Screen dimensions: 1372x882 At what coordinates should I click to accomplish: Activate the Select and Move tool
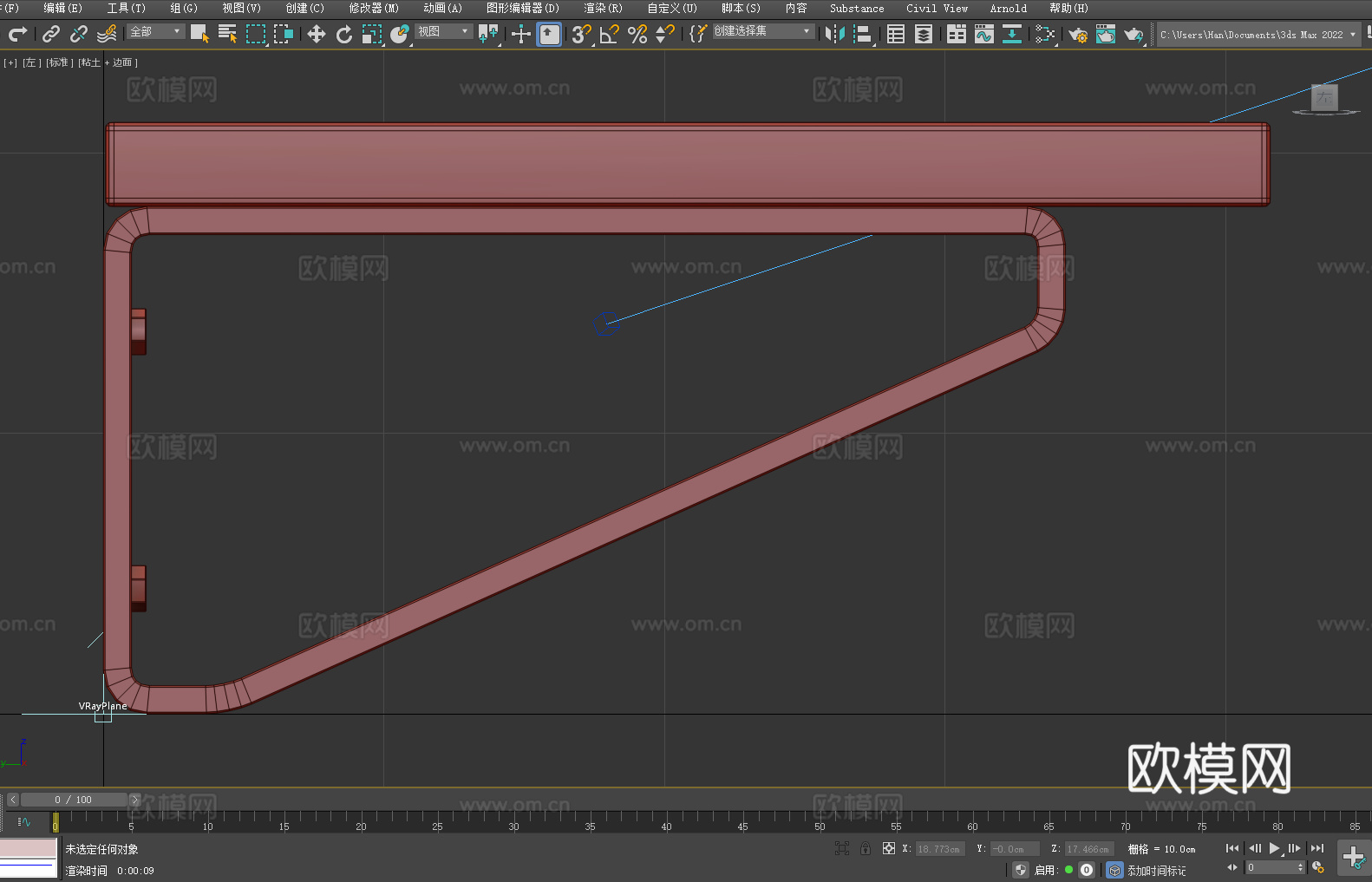(x=317, y=34)
